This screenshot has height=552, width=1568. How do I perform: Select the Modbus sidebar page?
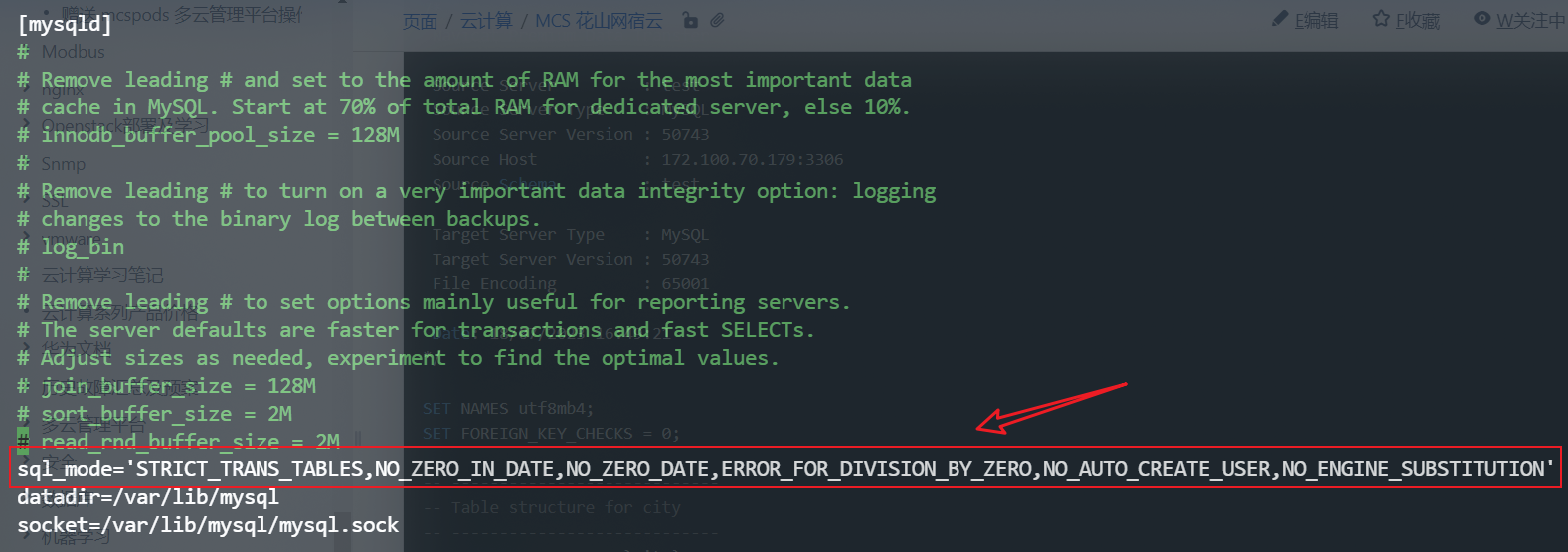tap(73, 52)
